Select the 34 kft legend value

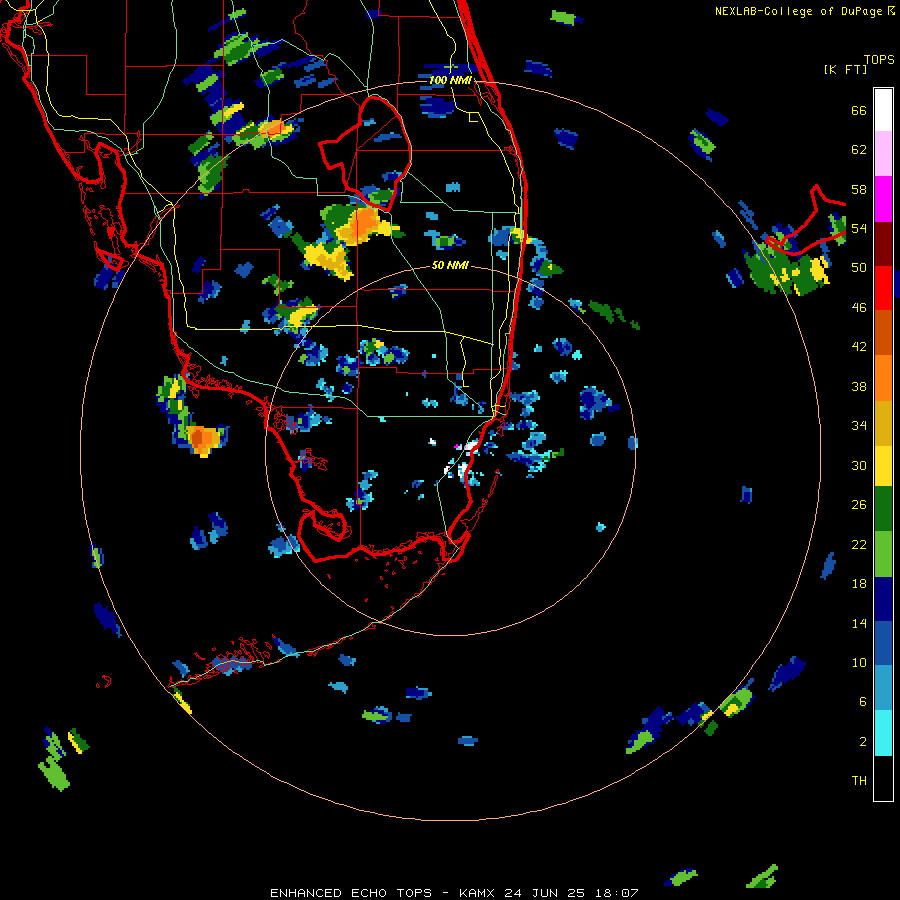coord(859,426)
